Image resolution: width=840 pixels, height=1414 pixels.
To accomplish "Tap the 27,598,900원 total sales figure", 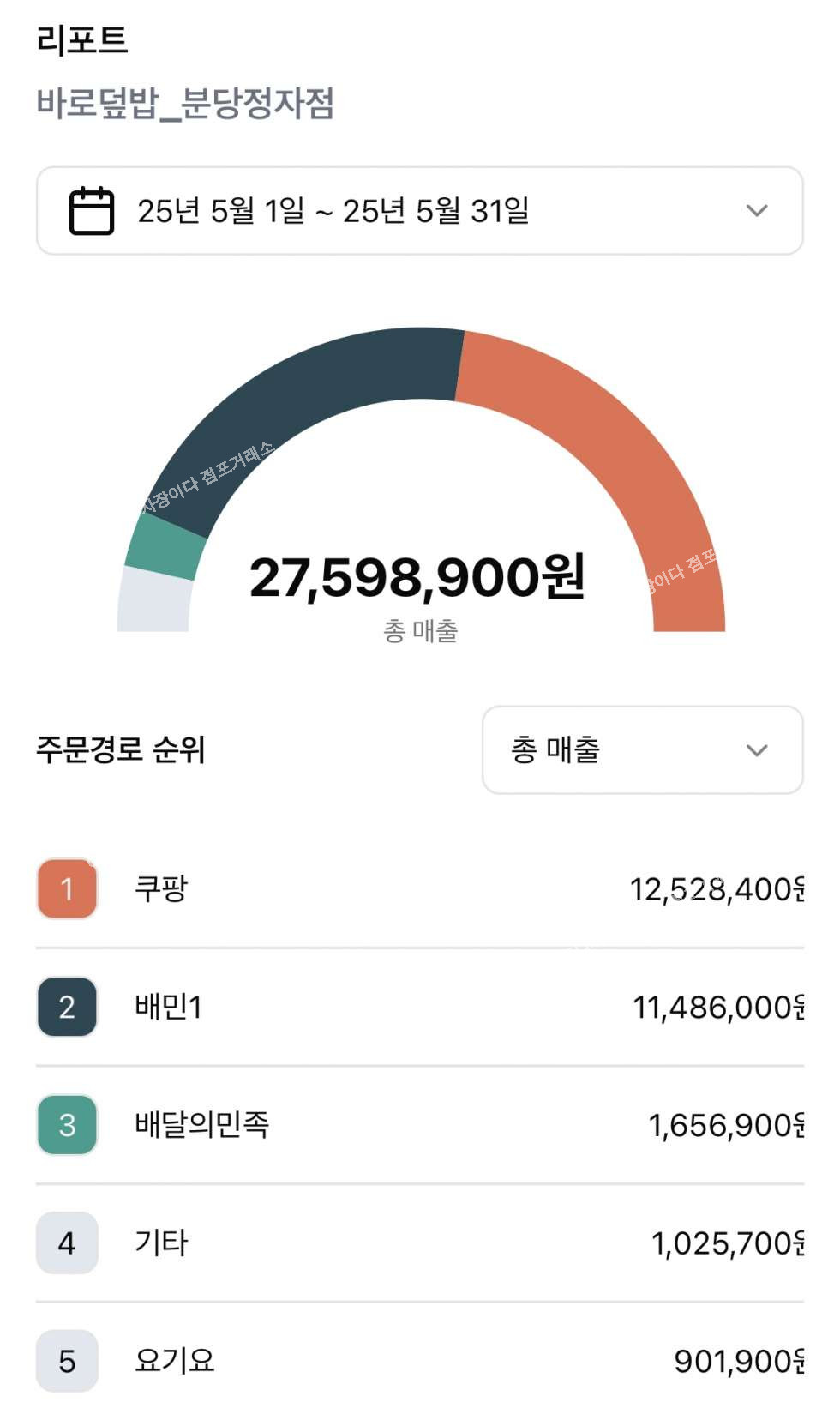I will 417,576.
